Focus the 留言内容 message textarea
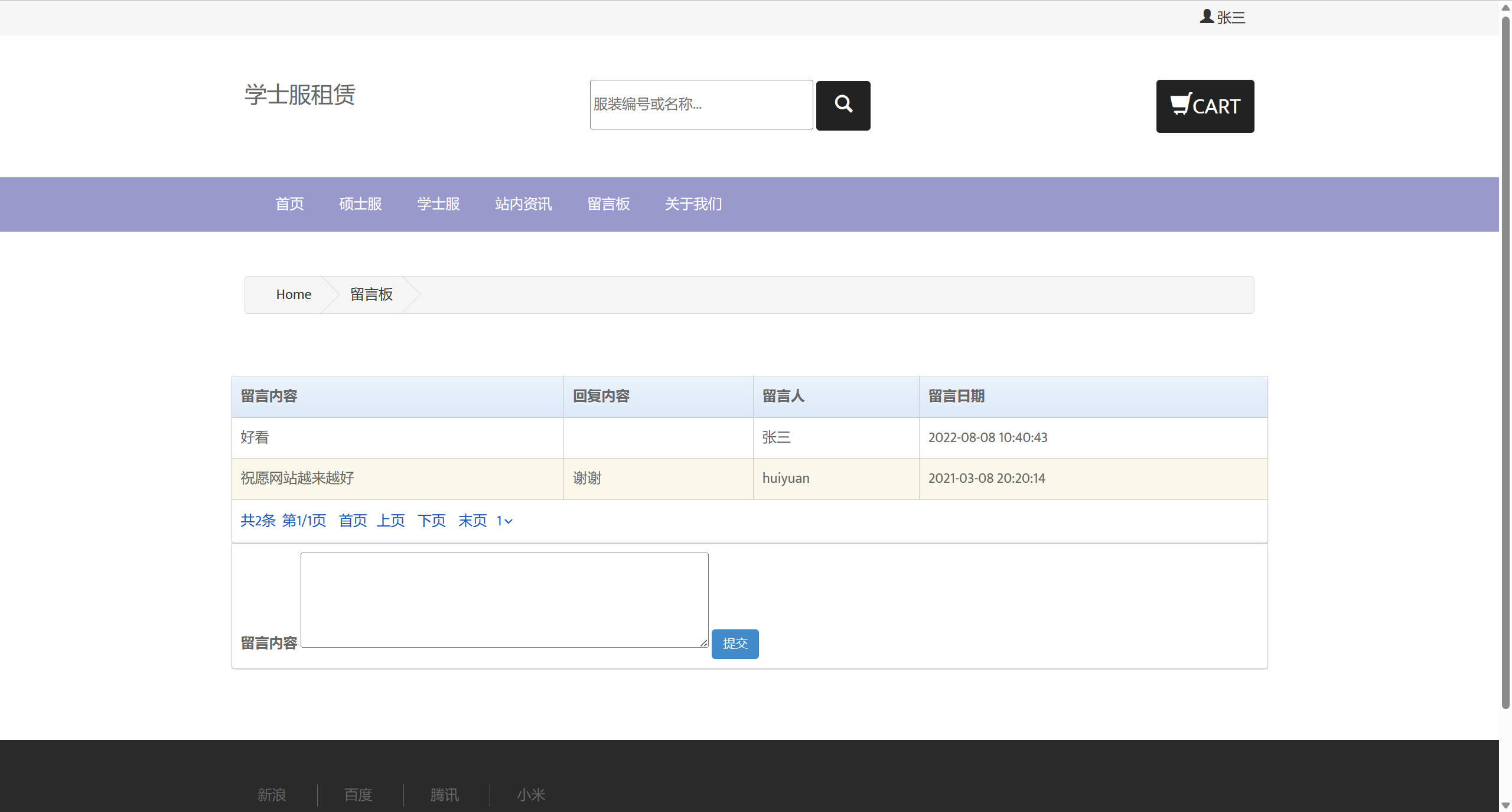 point(504,600)
